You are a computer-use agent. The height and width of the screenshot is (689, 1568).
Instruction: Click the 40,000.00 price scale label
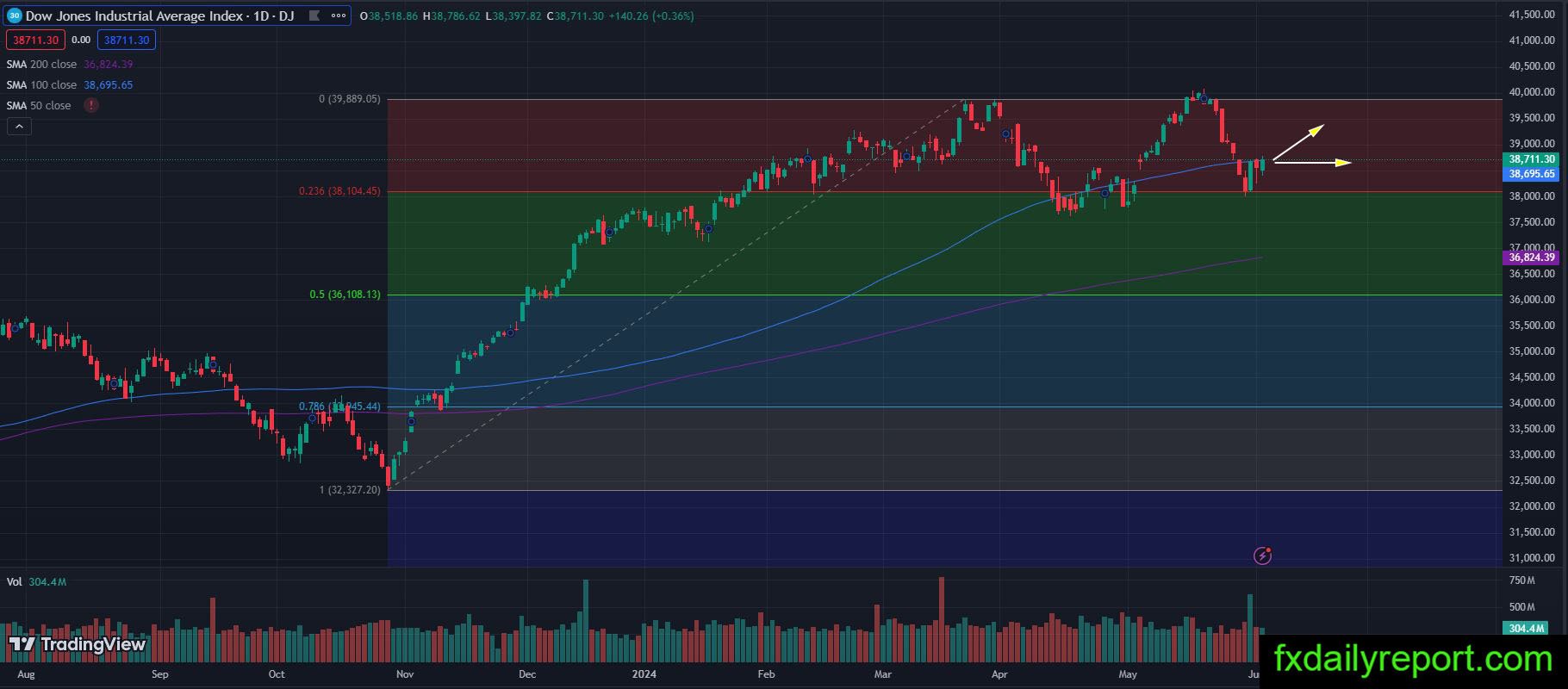pos(1532,92)
